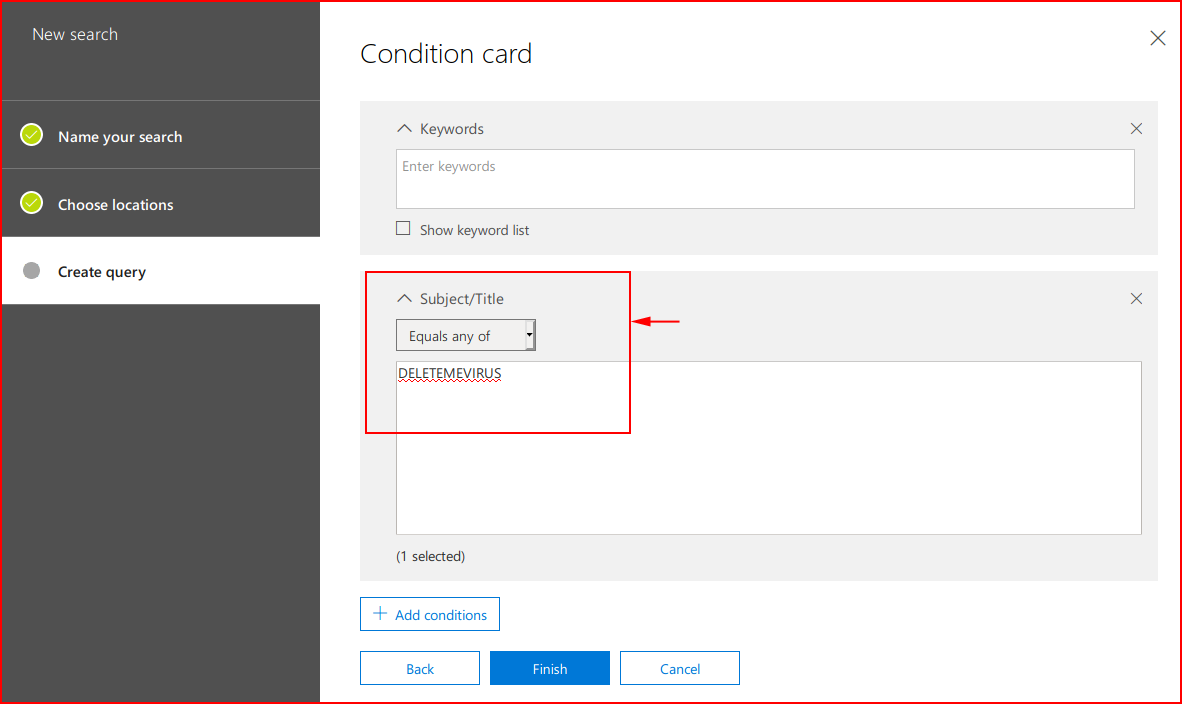The width and height of the screenshot is (1182, 704).
Task: Remove the Subject/Title condition card
Action: coord(1136,299)
